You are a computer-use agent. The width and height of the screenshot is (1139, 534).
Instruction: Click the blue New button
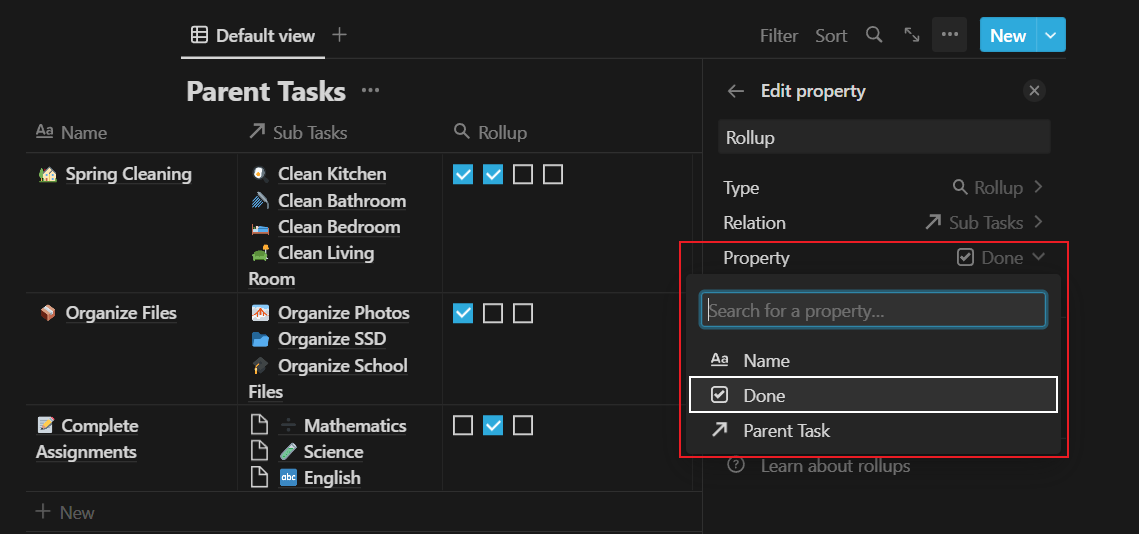pos(1008,35)
